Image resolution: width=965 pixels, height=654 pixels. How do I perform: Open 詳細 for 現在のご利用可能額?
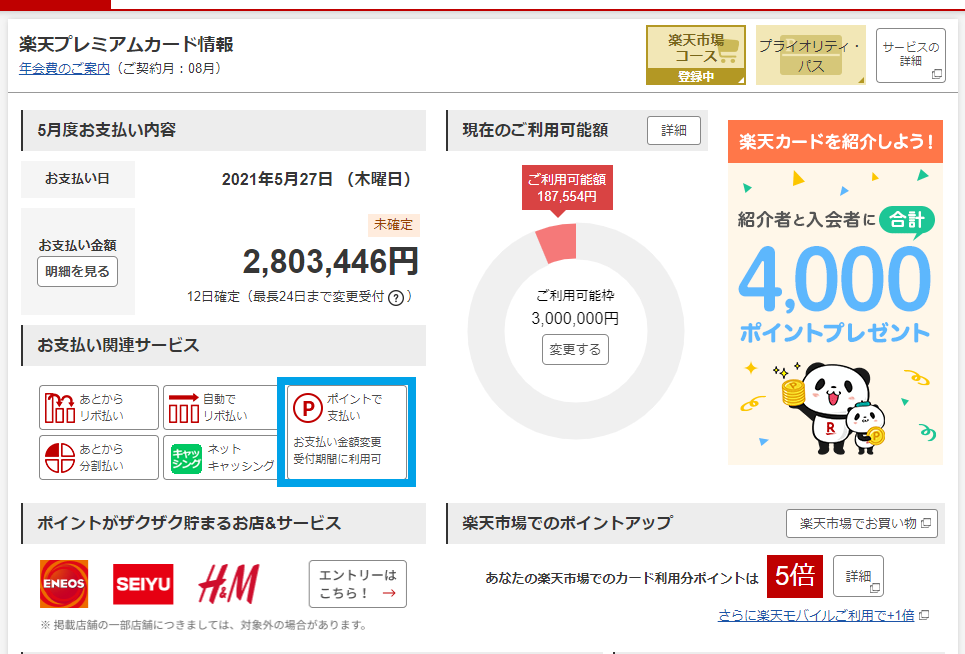(x=673, y=130)
